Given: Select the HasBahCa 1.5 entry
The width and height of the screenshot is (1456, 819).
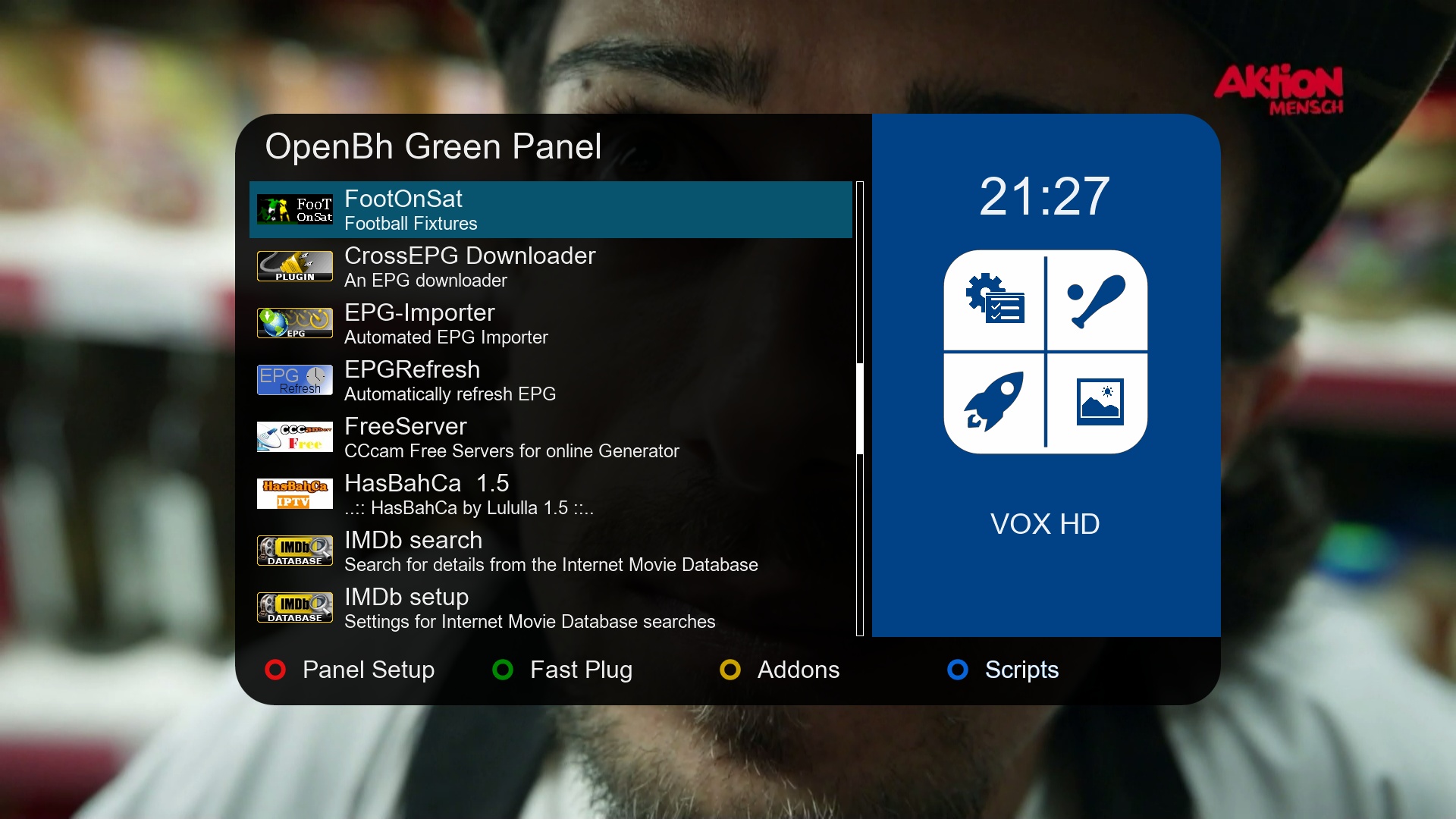Looking at the screenshot, I should pyautogui.click(x=551, y=494).
